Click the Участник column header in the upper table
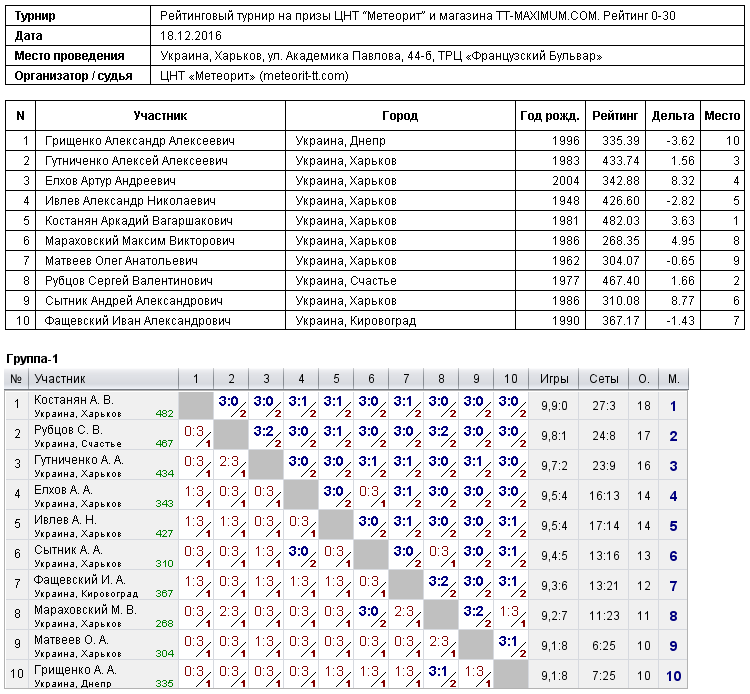This screenshot has height=694, width=750. [x=160, y=116]
